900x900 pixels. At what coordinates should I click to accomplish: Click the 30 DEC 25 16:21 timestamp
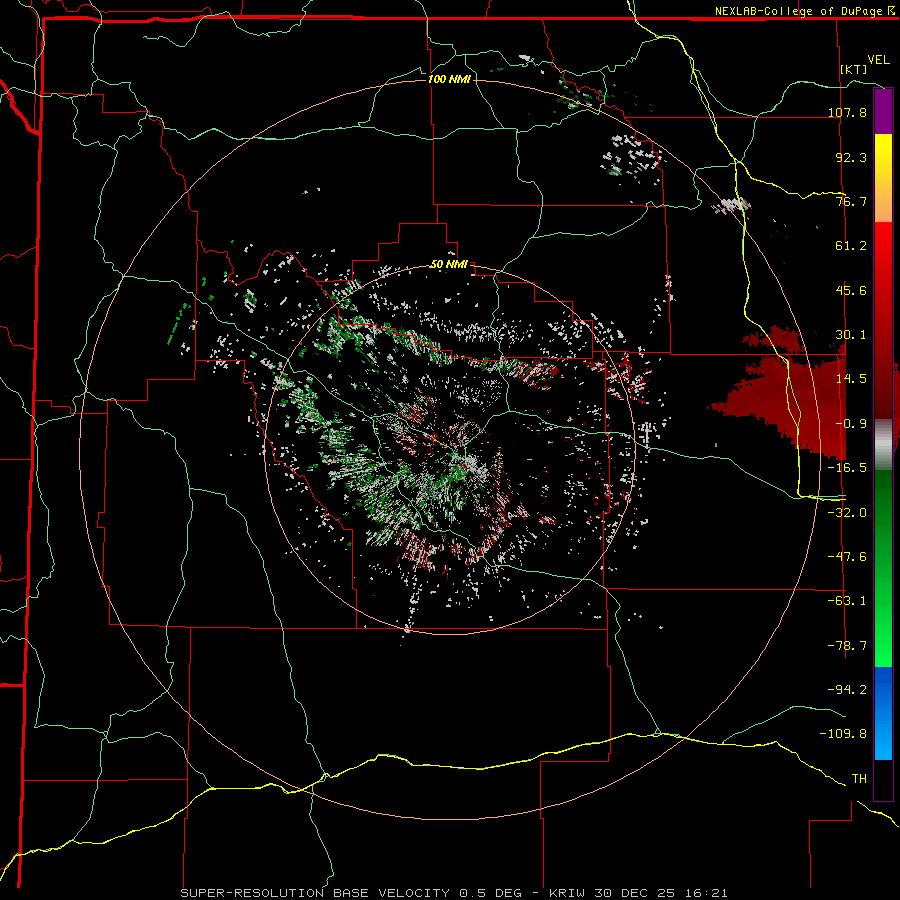(x=661, y=893)
